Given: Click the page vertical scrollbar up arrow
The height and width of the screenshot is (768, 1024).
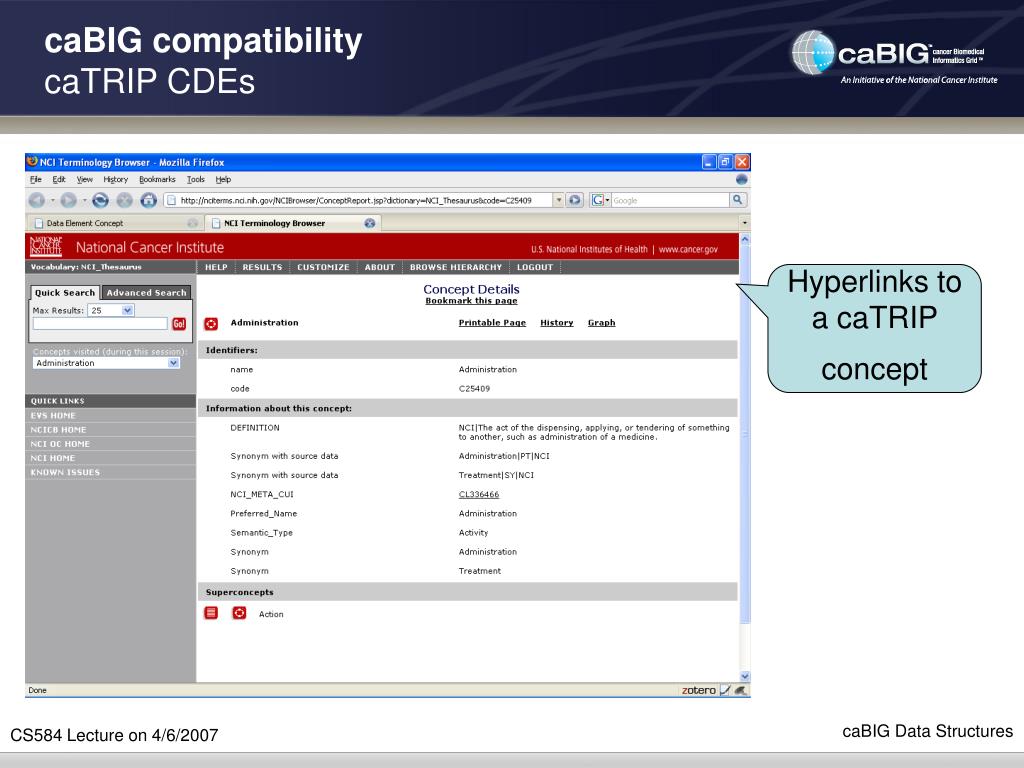Looking at the screenshot, I should point(744,240).
